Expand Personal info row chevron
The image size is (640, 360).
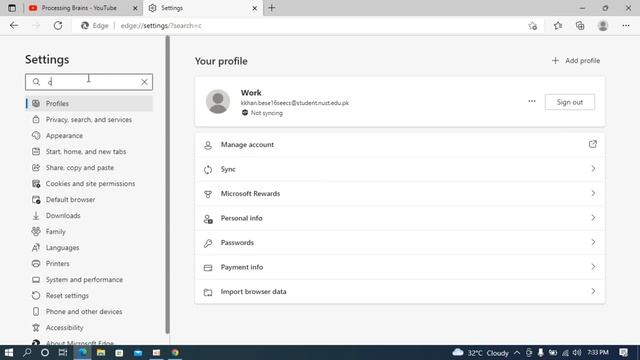tap(593, 218)
